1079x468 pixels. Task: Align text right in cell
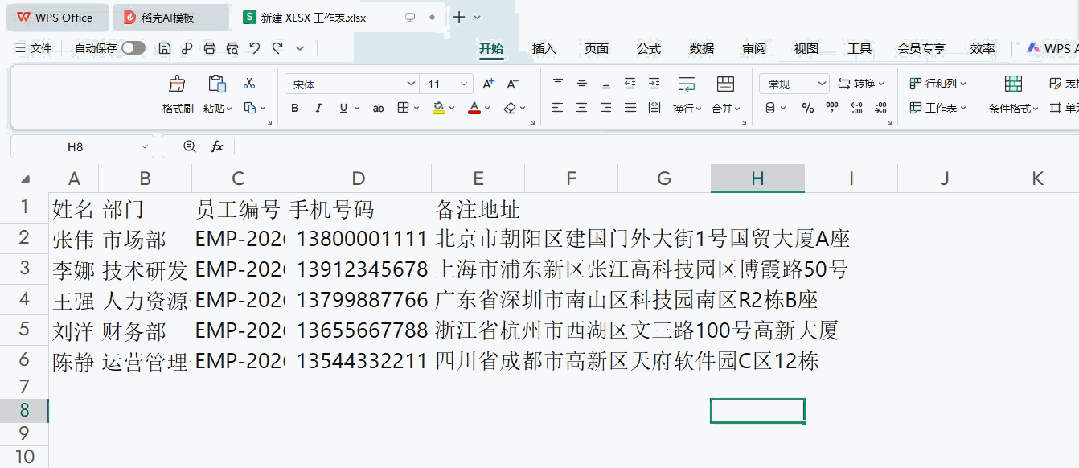tap(606, 107)
